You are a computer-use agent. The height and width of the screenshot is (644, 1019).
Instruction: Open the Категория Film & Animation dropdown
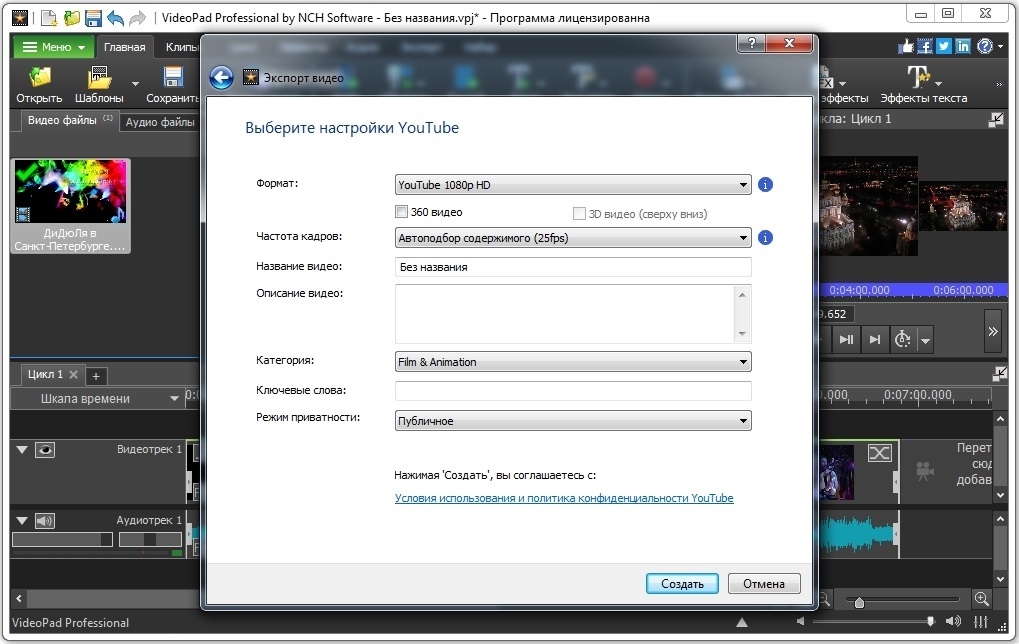click(573, 362)
